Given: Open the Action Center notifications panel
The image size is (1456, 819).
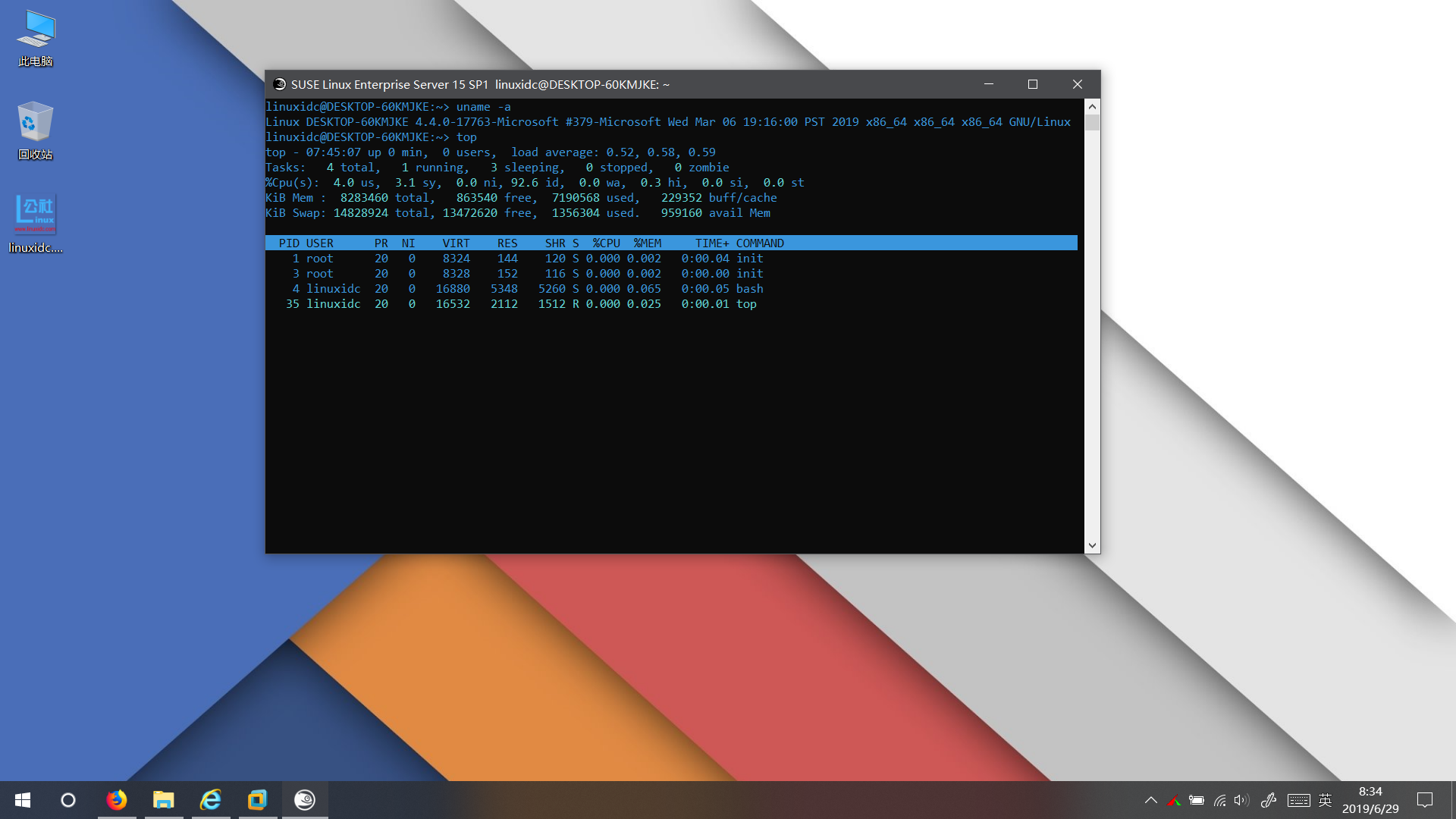Looking at the screenshot, I should [1425, 800].
